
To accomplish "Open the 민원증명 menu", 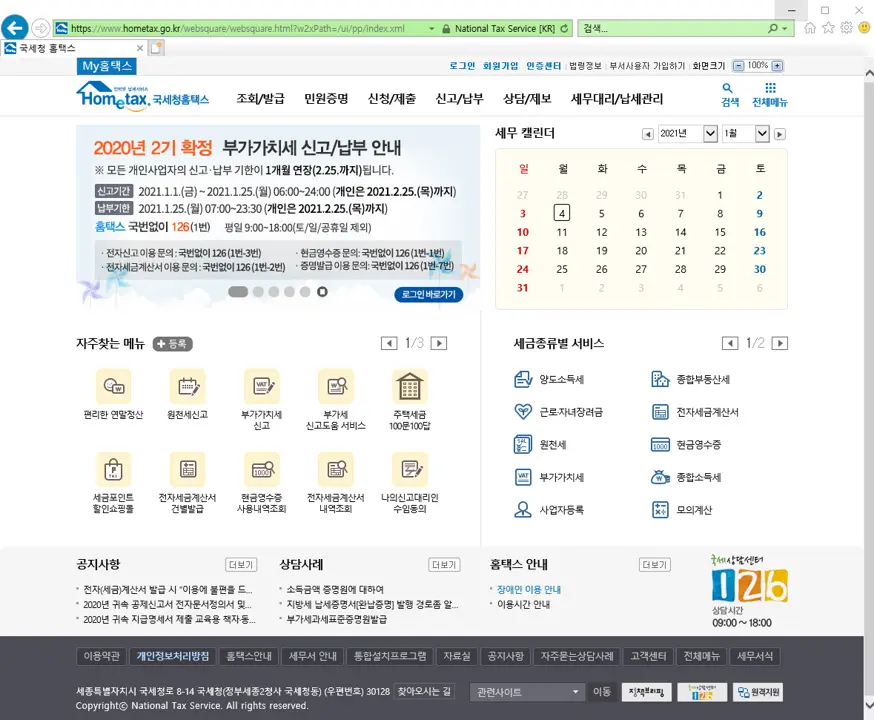I will 326,99.
